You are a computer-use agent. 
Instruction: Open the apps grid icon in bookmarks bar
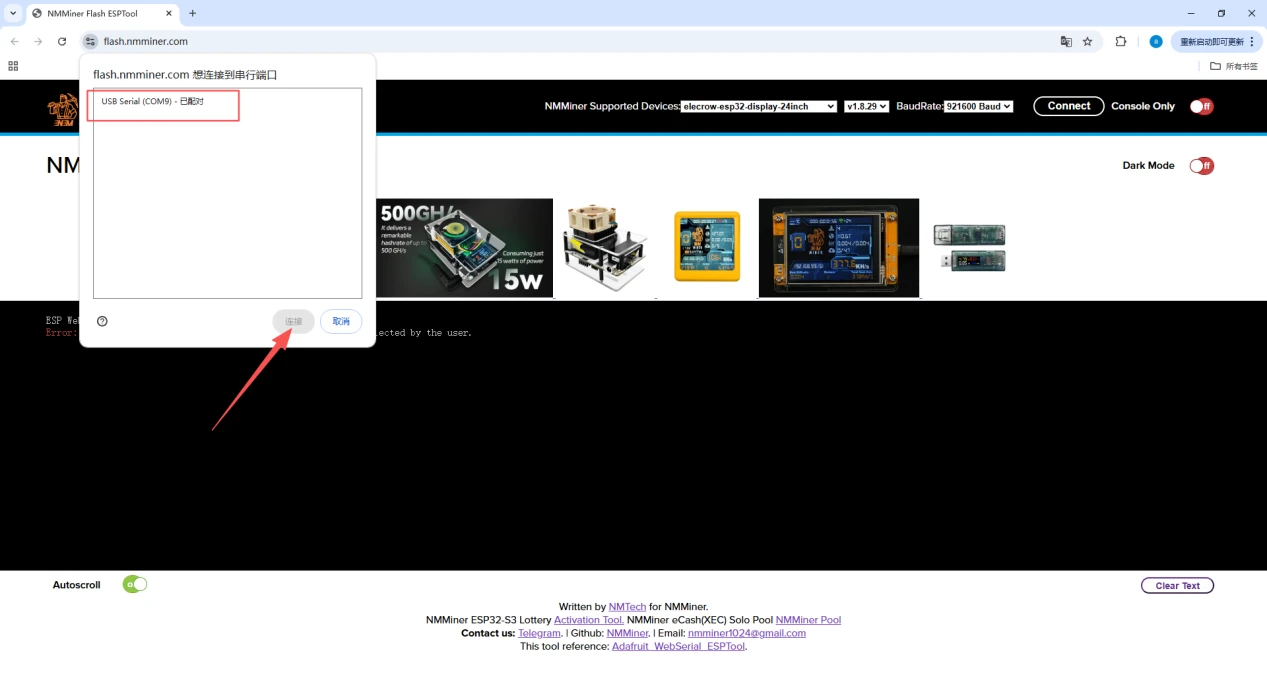coord(13,66)
